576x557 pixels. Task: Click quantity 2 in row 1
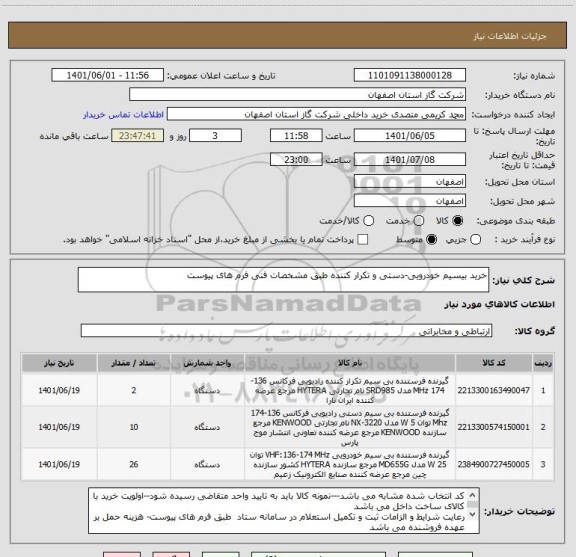tap(134, 390)
